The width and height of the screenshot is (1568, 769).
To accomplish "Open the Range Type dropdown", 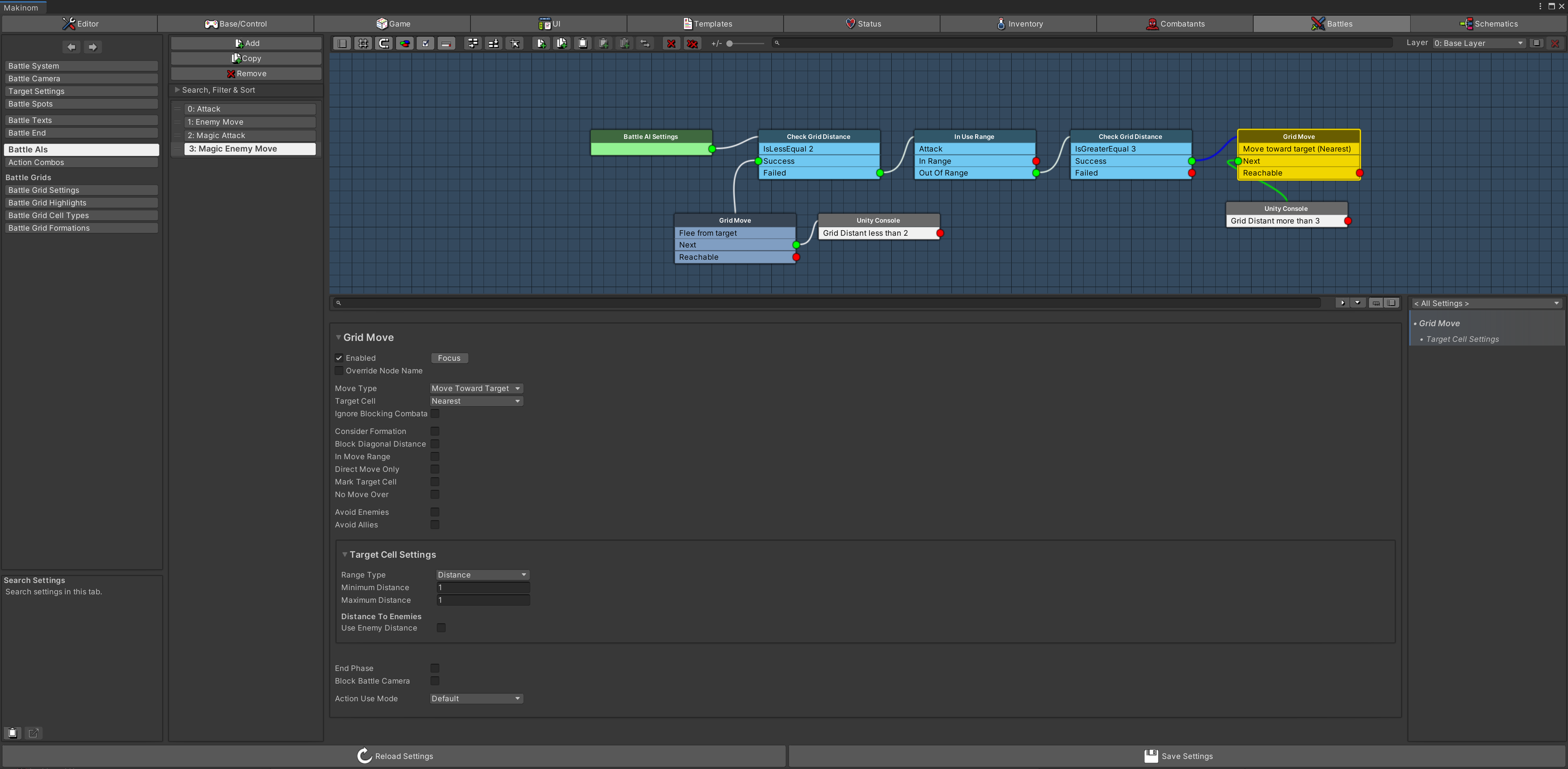I will (482, 575).
